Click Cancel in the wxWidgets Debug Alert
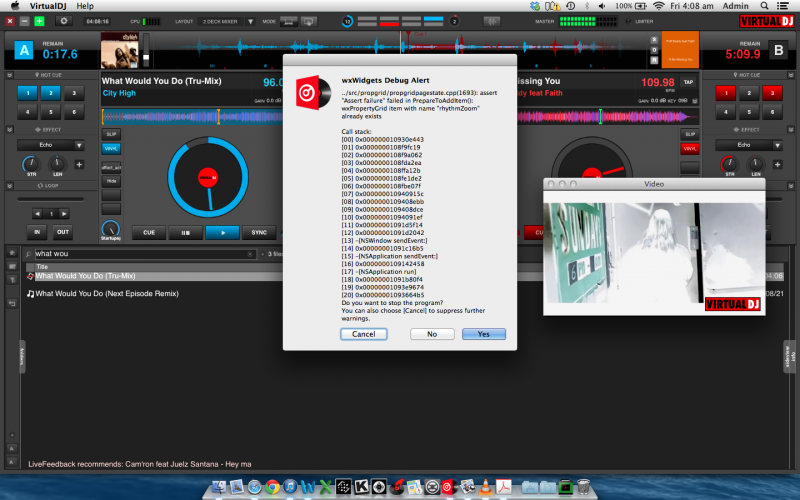This screenshot has height=500, width=800. (x=364, y=334)
